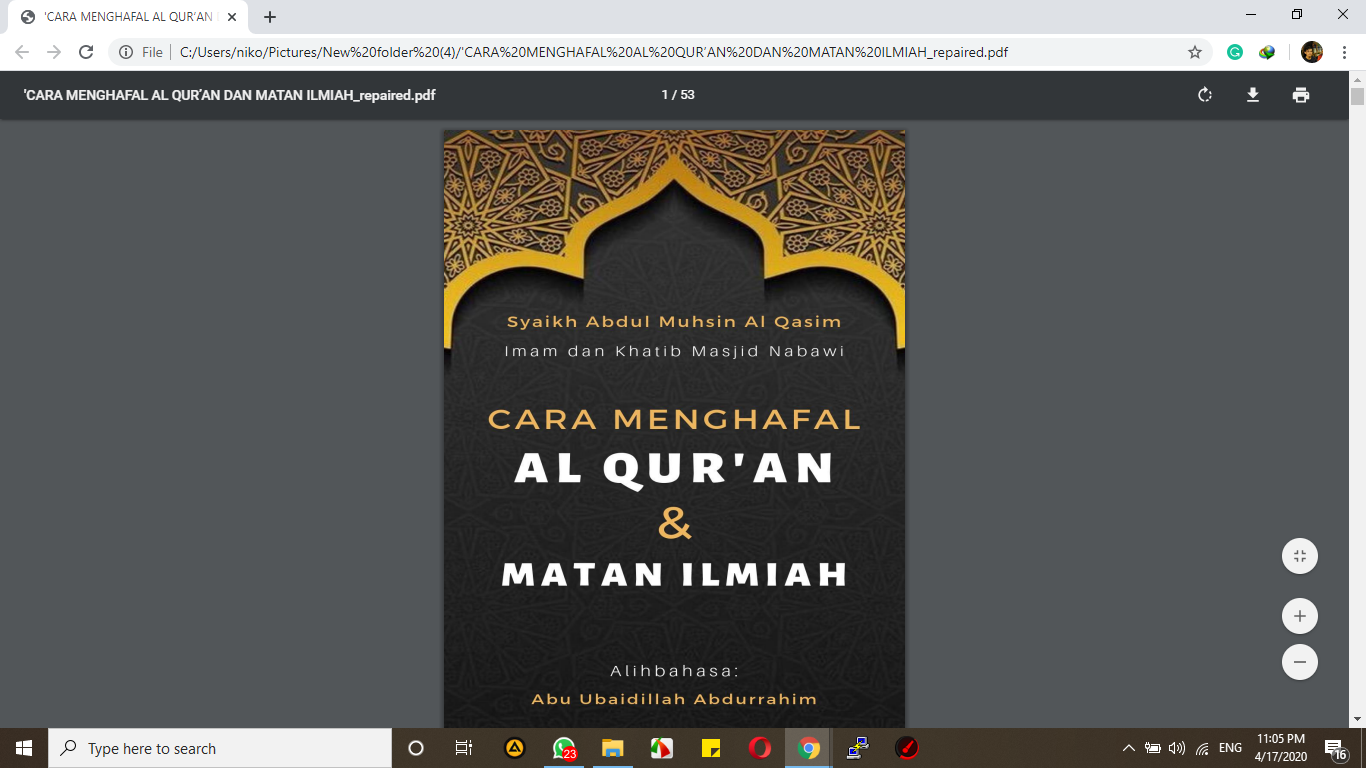Open Sticky Notes from taskbar

(711, 748)
